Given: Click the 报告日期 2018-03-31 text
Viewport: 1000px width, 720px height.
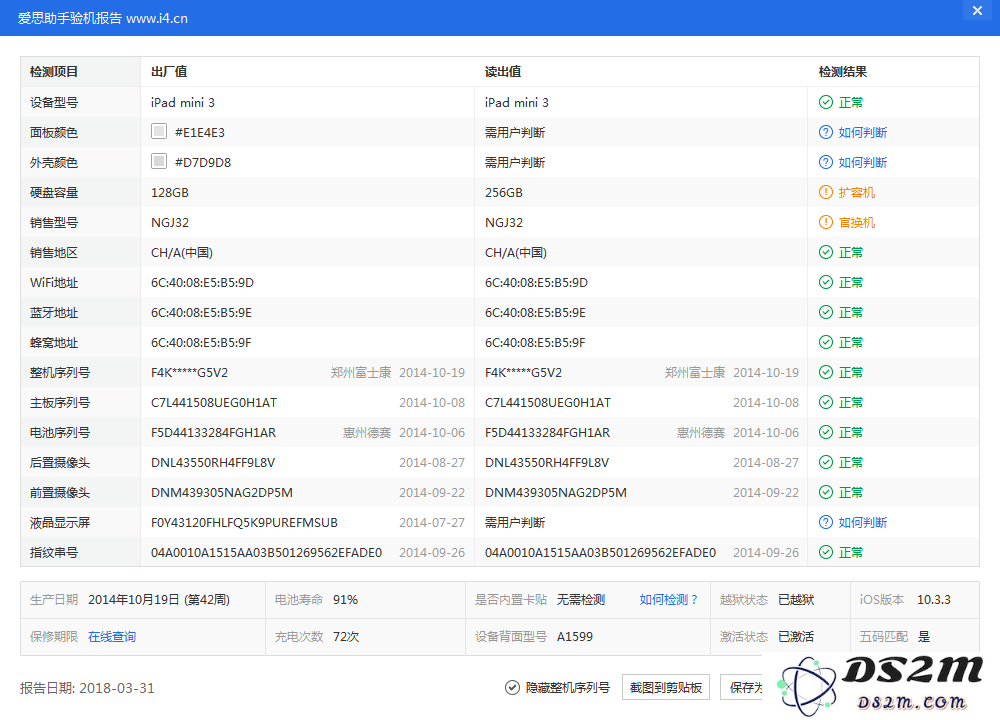Looking at the screenshot, I should [87, 687].
